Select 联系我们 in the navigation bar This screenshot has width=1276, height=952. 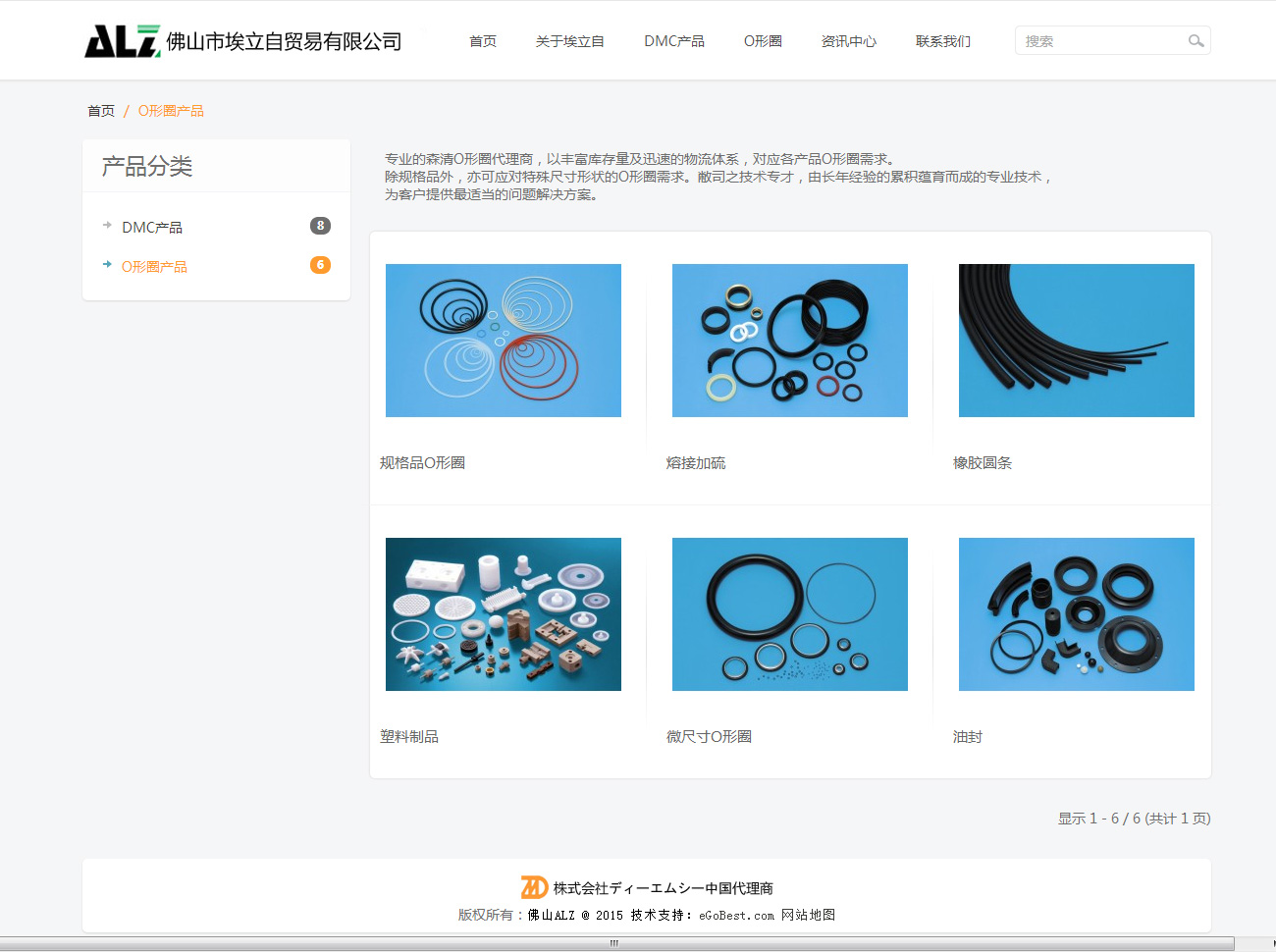pos(942,41)
